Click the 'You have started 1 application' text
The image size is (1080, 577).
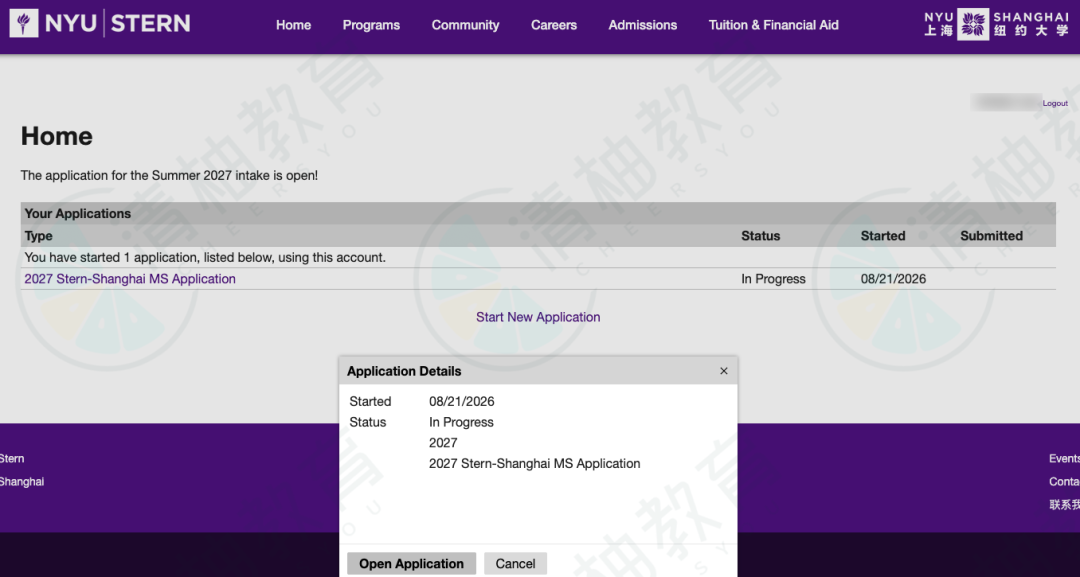pyautogui.click(x=205, y=258)
